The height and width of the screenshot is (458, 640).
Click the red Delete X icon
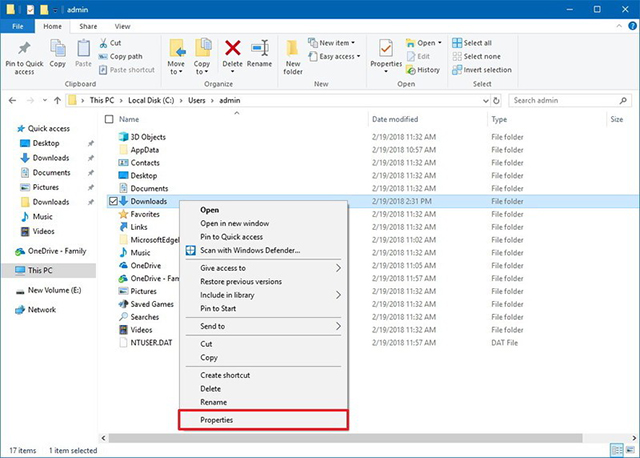click(233, 48)
